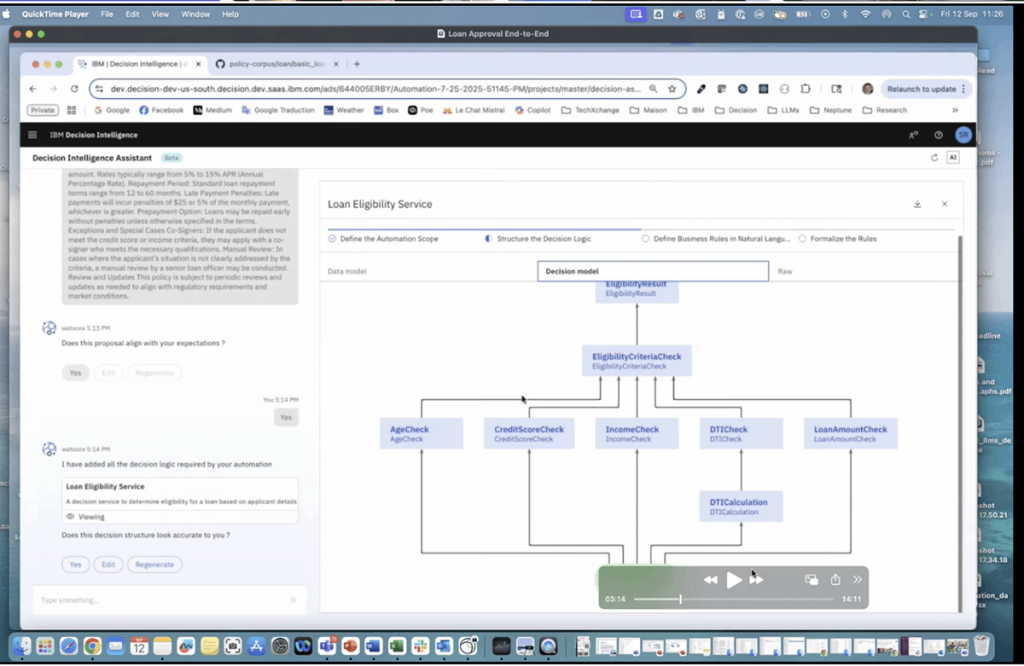This screenshot has width=1024, height=666.
Task: Select the Structure the Decision Logic step
Action: (x=538, y=238)
